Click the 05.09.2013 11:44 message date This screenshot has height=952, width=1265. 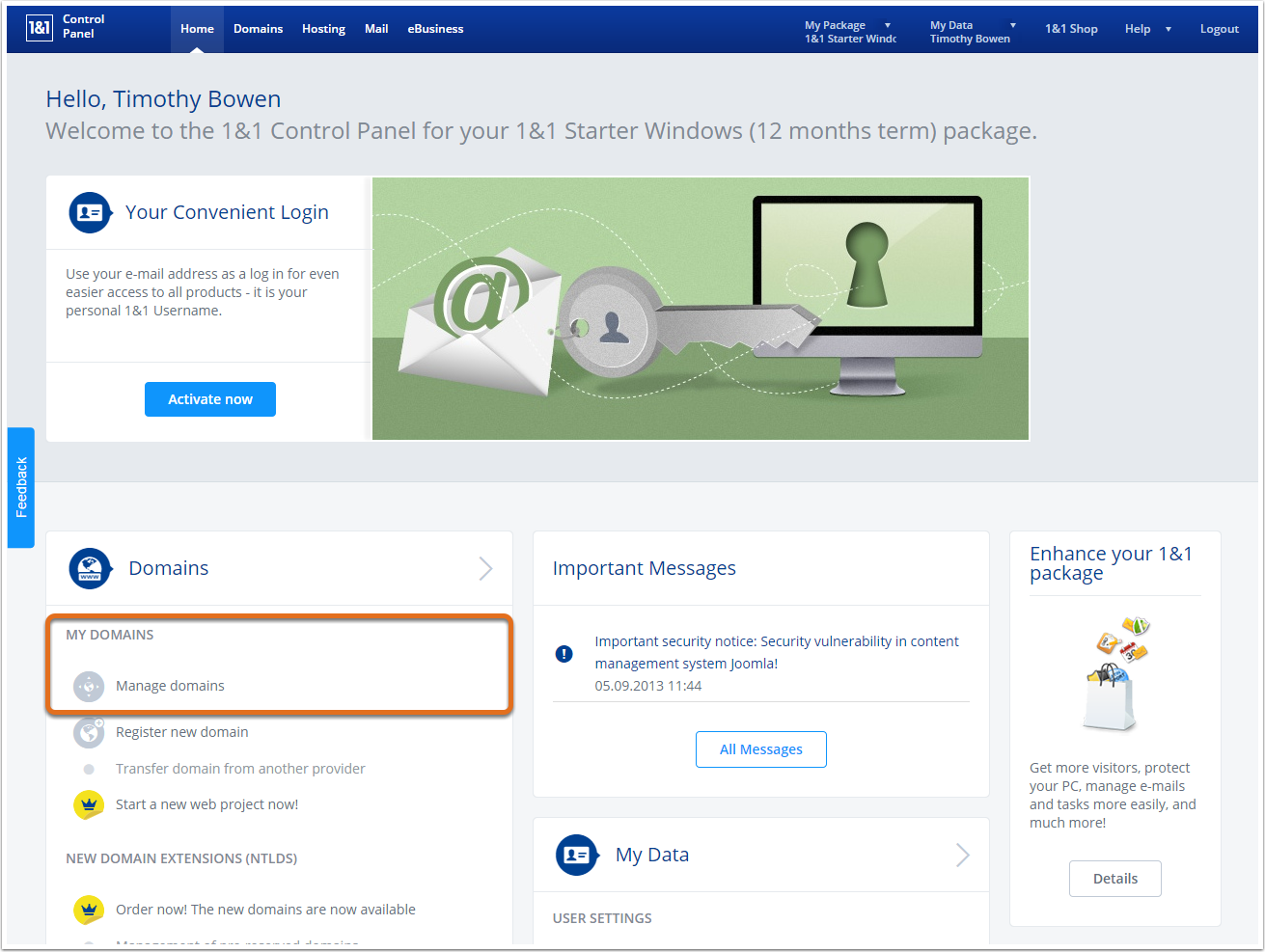648,686
